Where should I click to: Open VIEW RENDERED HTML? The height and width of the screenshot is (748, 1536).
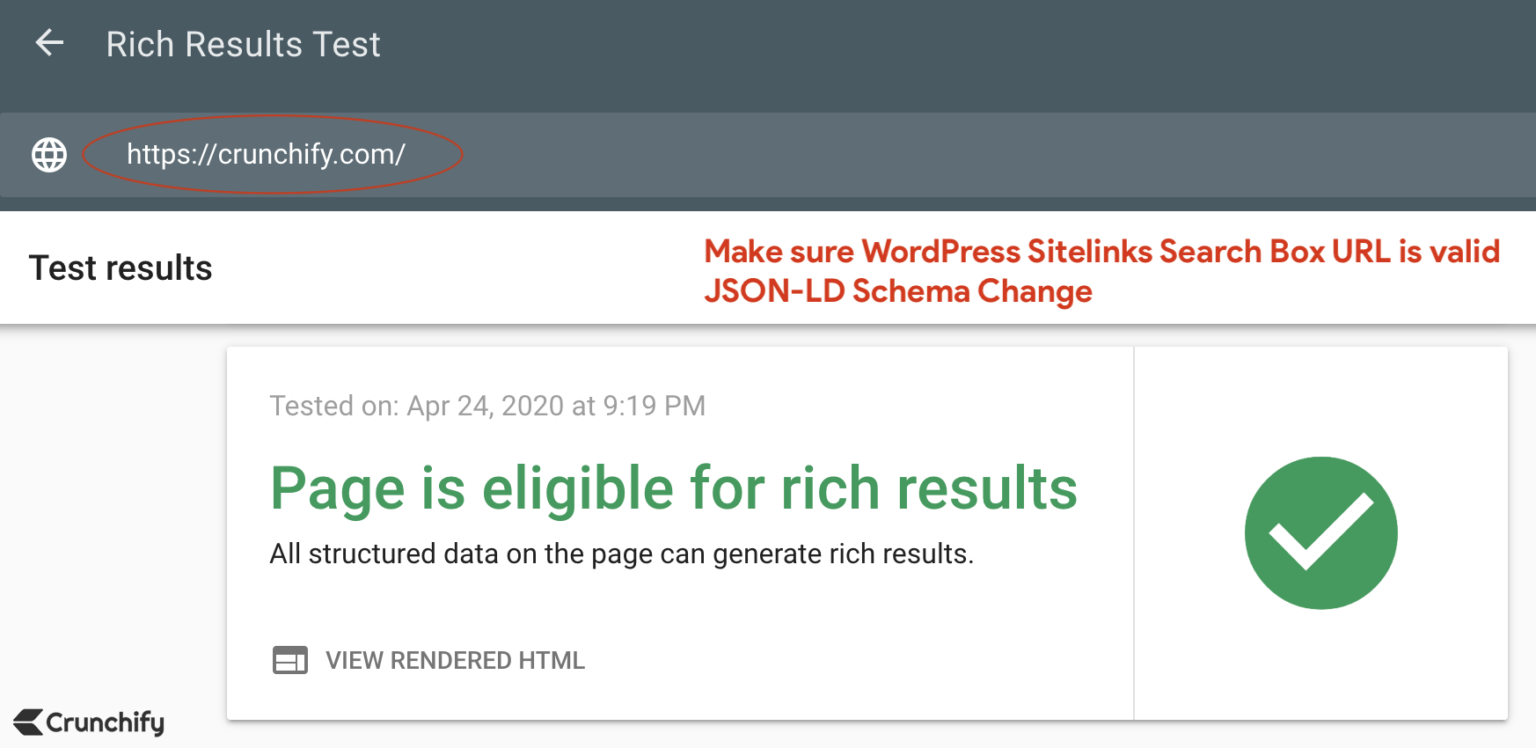point(454,660)
